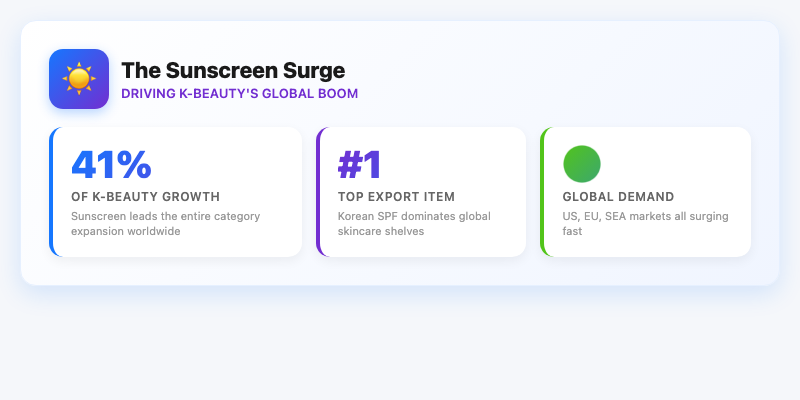Click the heading The Sunscreen Surge
The height and width of the screenshot is (400, 800).
(x=233, y=71)
